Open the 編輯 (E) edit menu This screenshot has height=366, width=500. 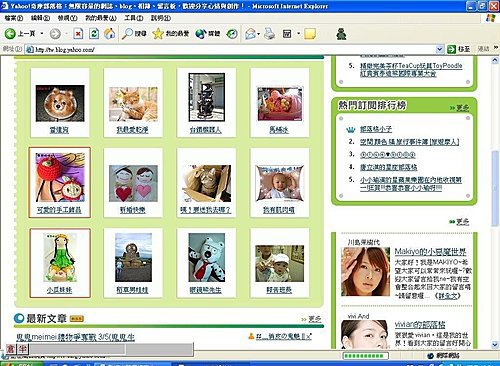click(40, 18)
